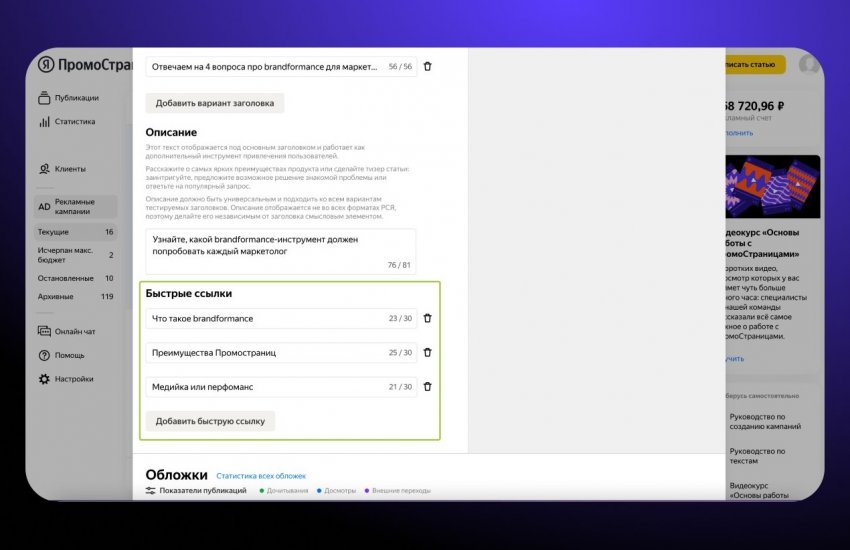Click the description text field
Image resolution: width=850 pixels, height=550 pixels.
[280, 251]
